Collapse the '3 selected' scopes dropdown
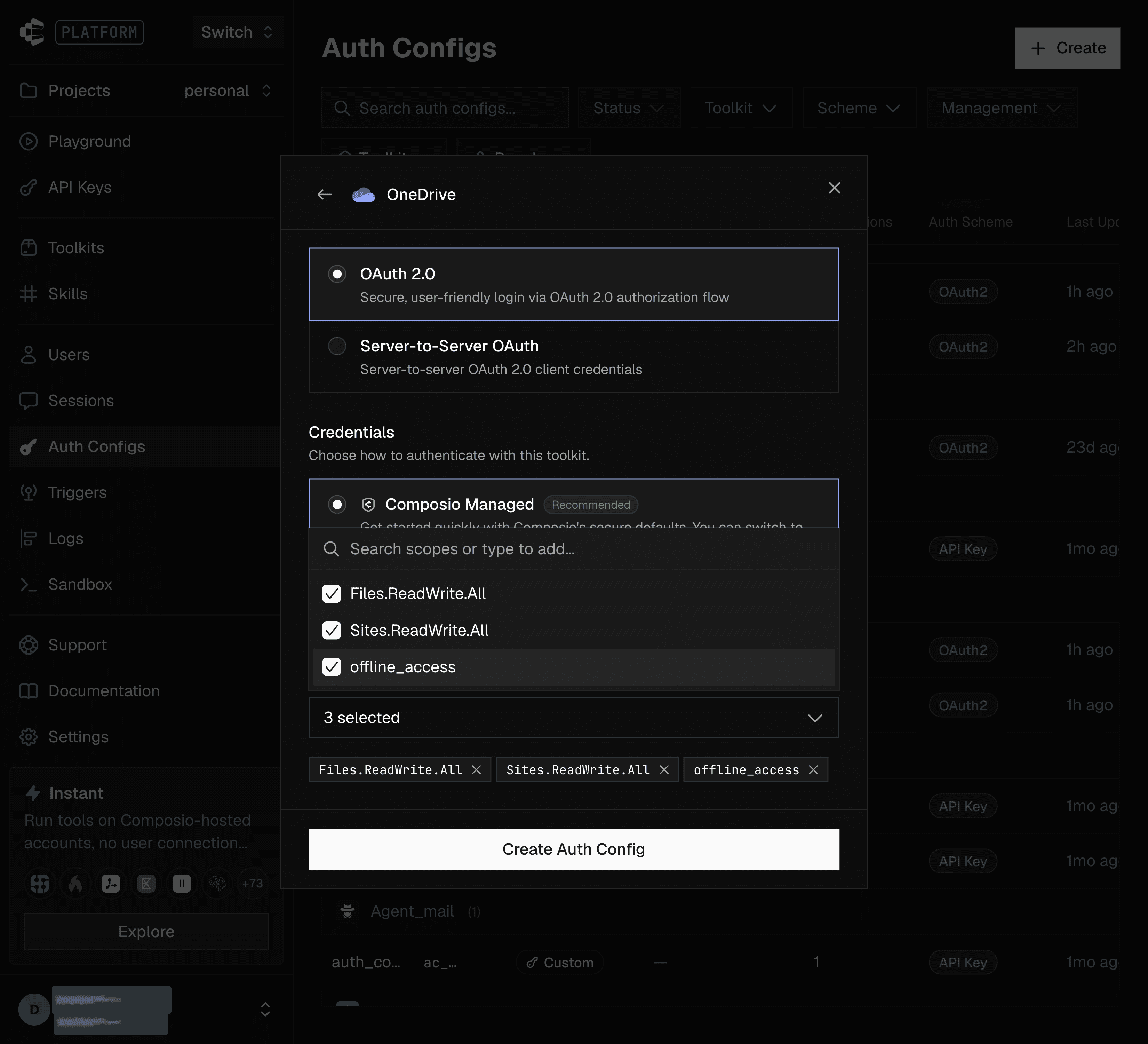Image resolution: width=1148 pixels, height=1044 pixels. click(x=573, y=718)
